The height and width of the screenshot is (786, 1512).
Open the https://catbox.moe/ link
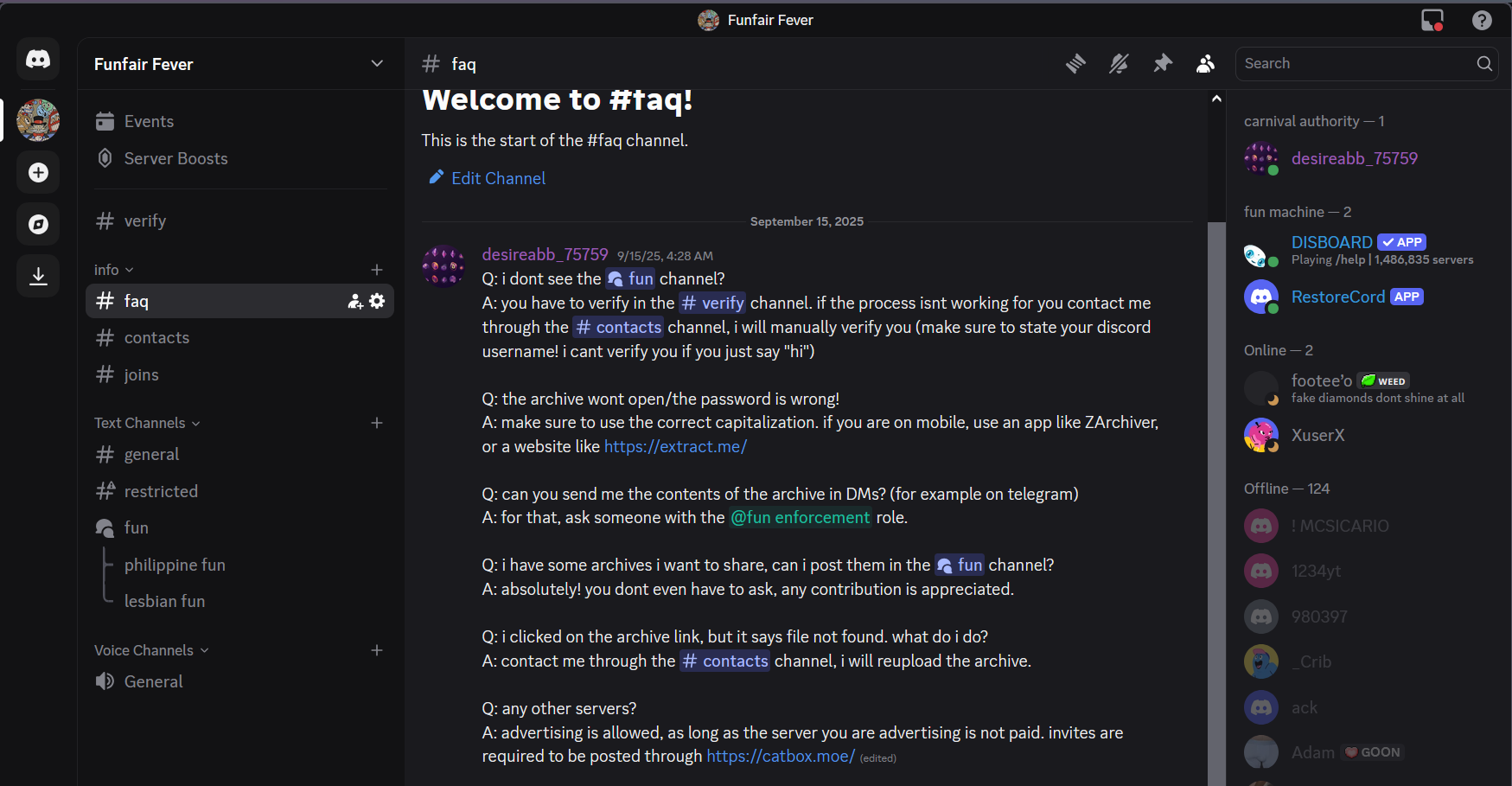pyautogui.click(x=781, y=756)
